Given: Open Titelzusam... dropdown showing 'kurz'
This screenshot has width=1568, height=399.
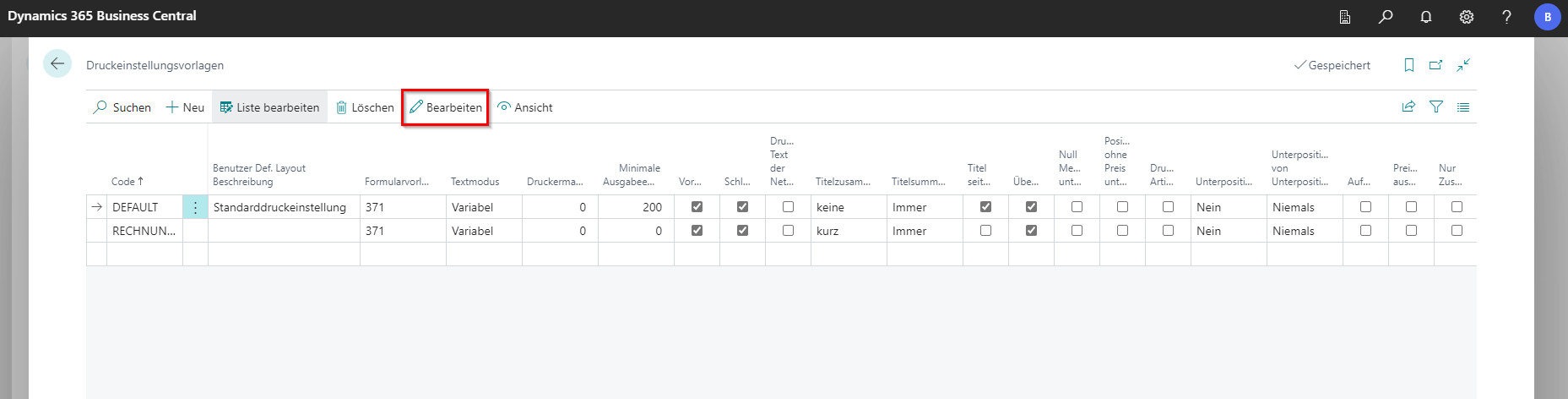Looking at the screenshot, I should pos(848,231).
